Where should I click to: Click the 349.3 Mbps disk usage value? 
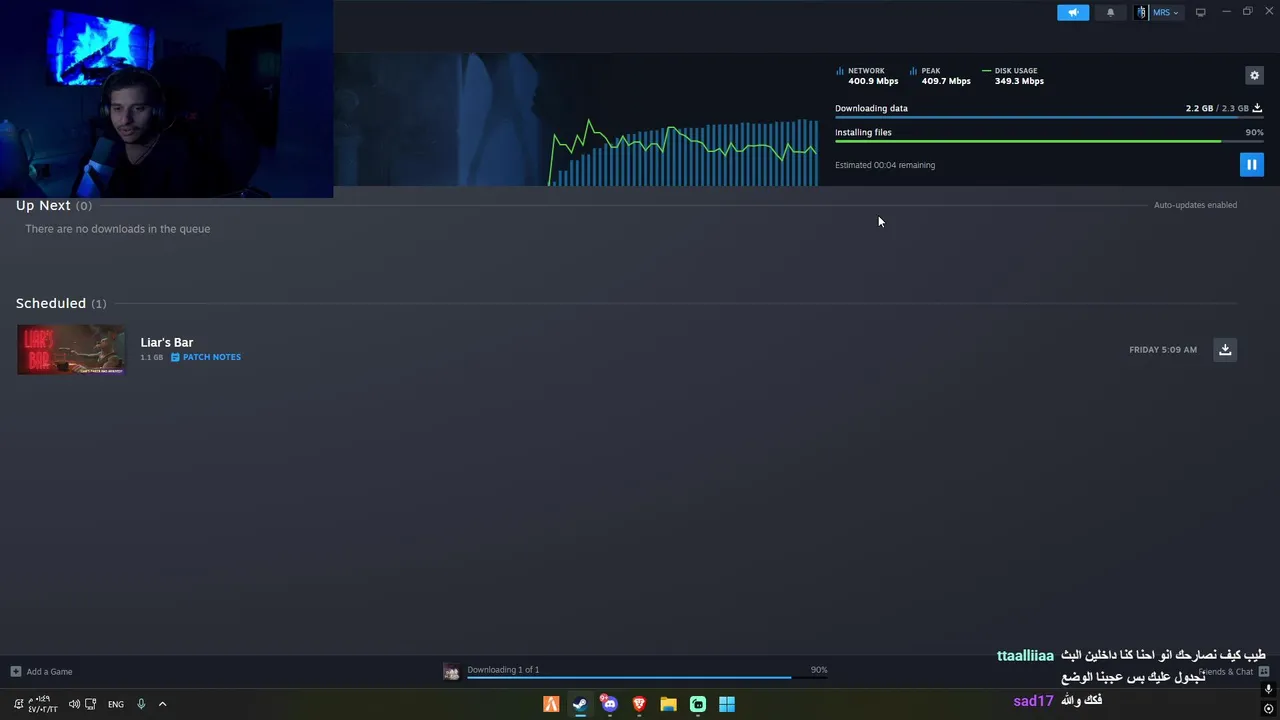pos(1019,81)
